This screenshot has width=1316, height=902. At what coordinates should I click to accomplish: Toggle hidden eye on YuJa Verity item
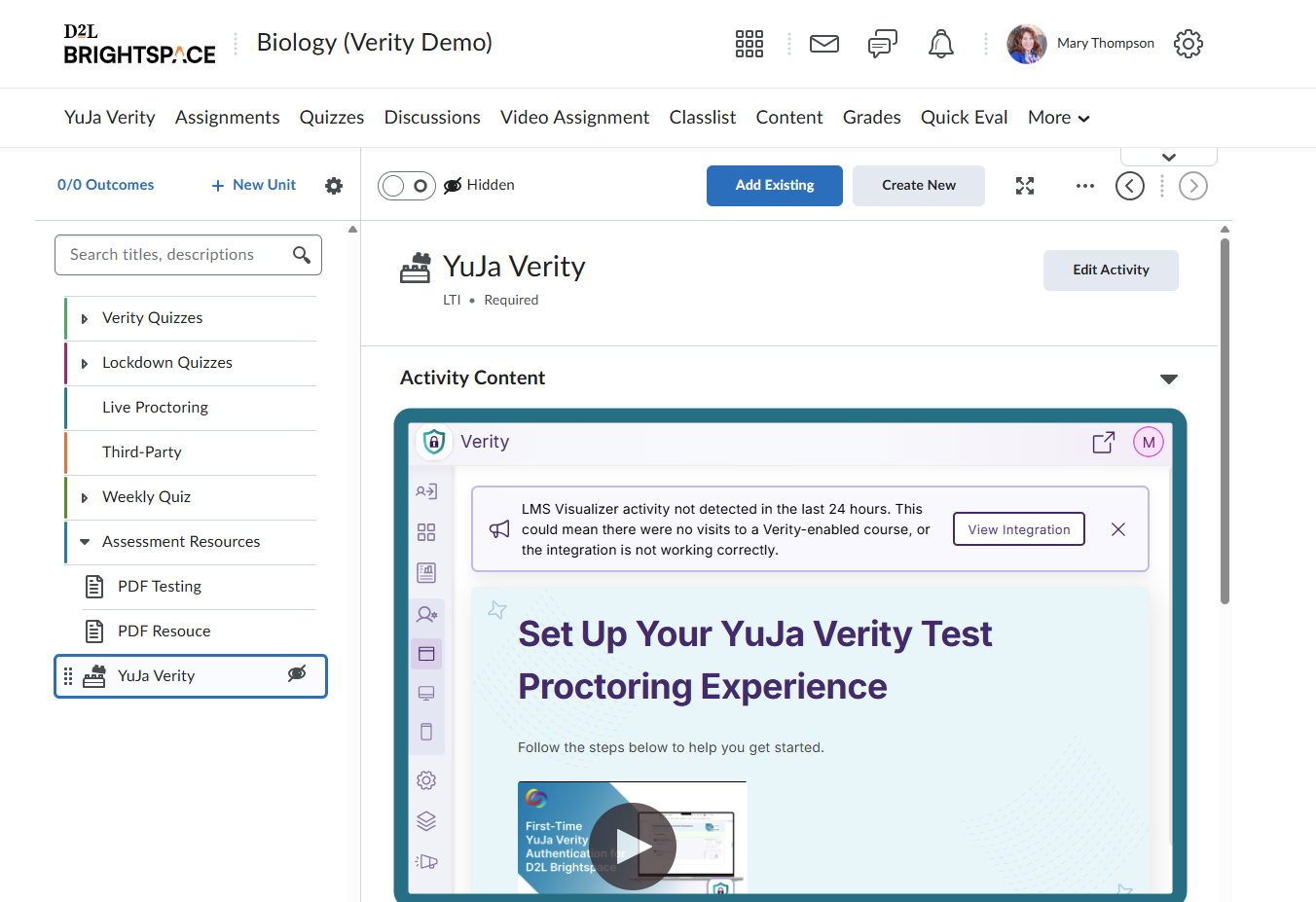297,674
